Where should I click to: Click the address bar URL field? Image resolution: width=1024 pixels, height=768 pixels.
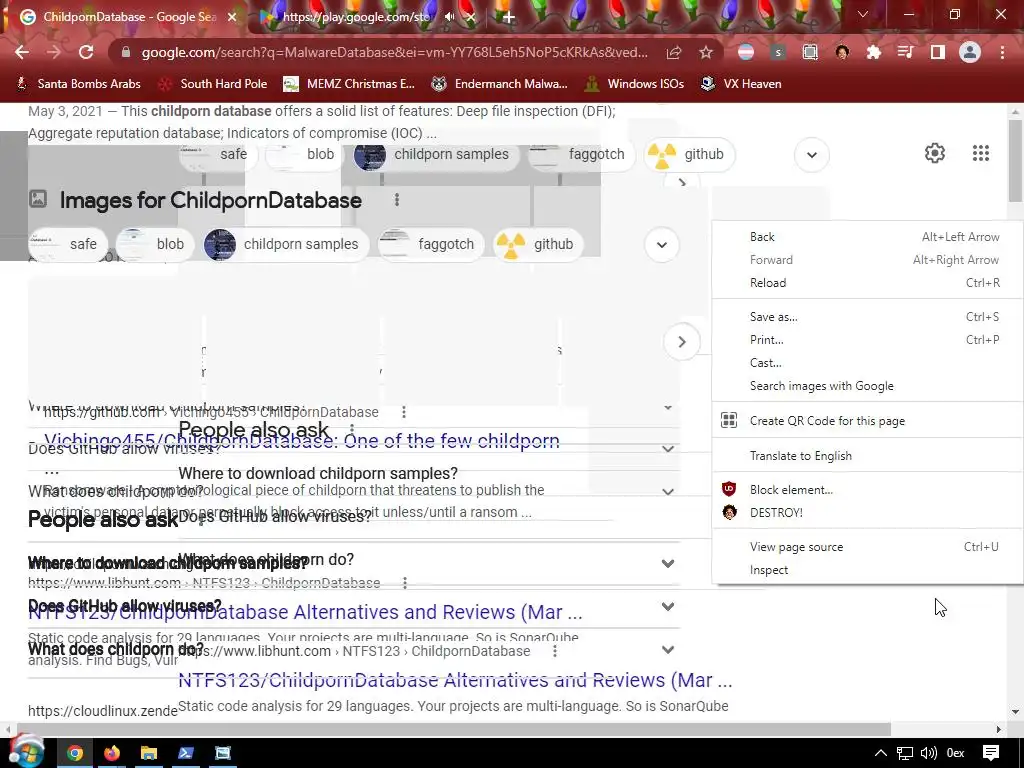[394, 52]
